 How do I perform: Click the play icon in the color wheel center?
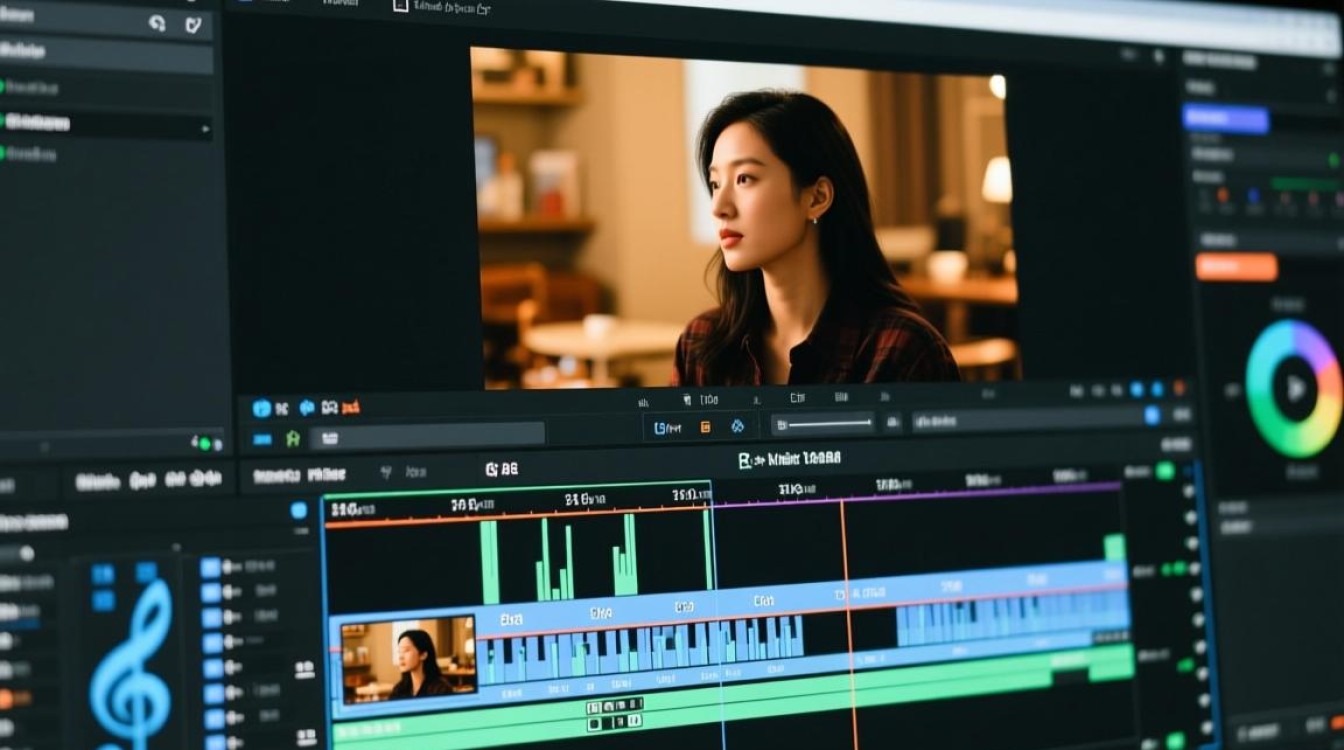click(x=1296, y=388)
